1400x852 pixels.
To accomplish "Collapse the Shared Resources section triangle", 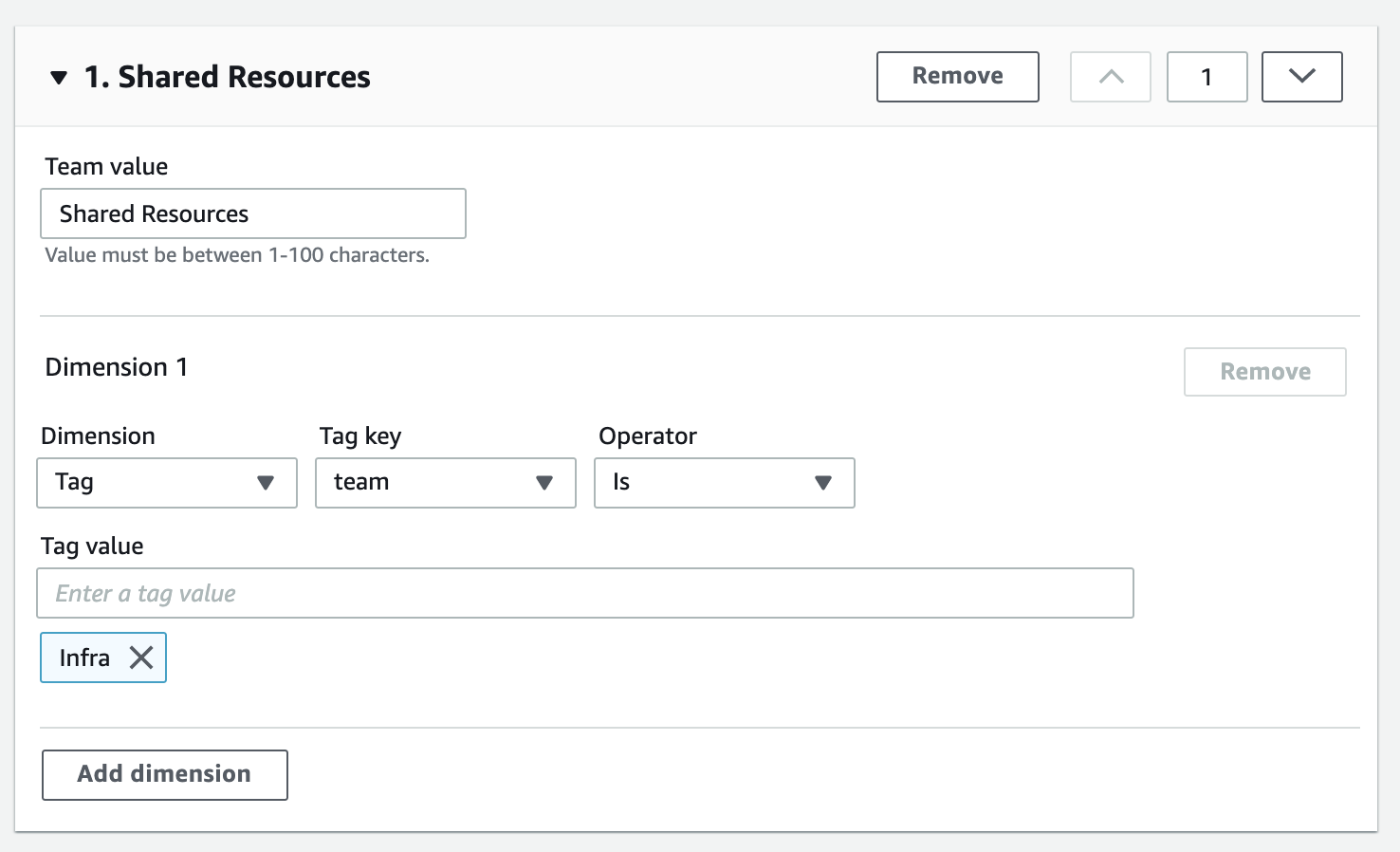I will pyautogui.click(x=59, y=78).
